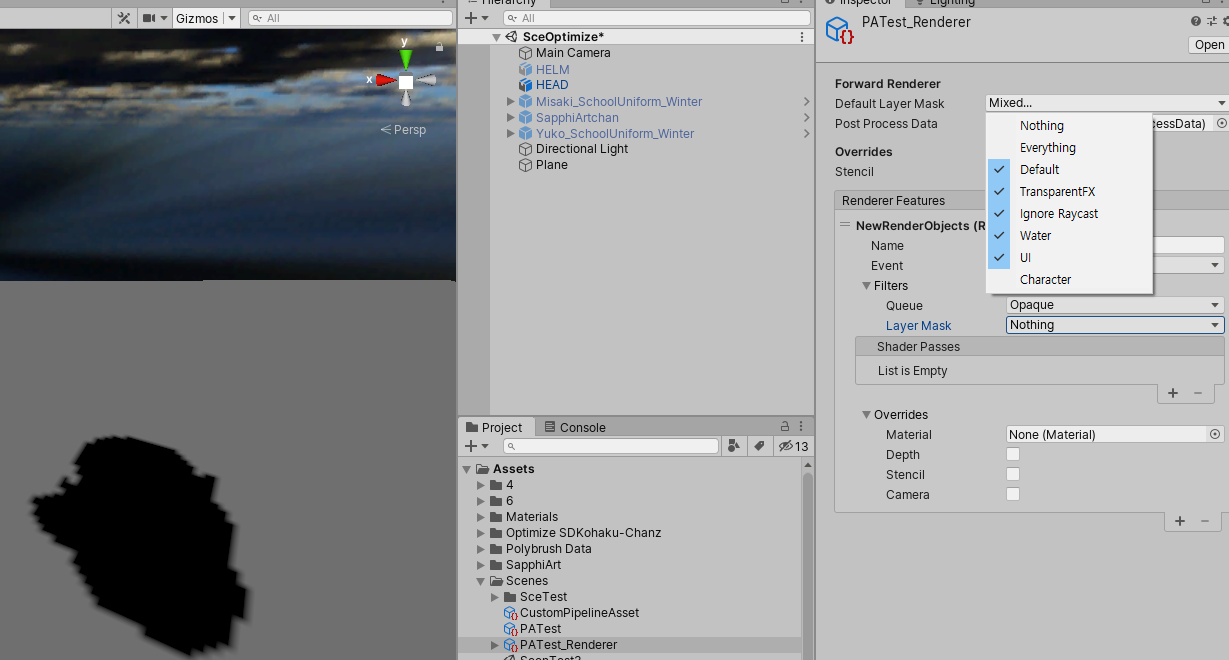The width and height of the screenshot is (1229, 660).
Task: Open Project create plus menu
Action: point(476,446)
